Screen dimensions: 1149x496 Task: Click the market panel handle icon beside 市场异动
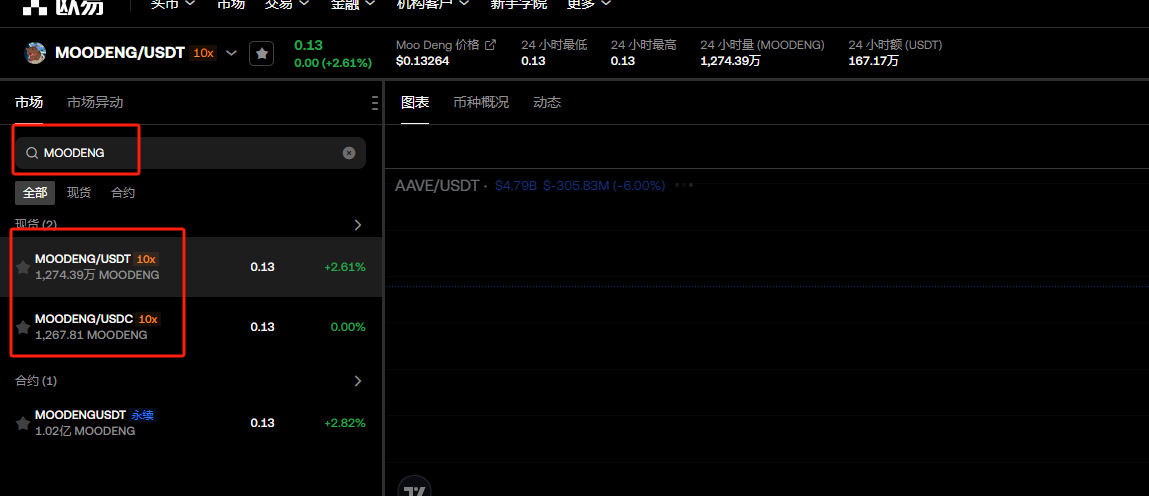coord(375,103)
